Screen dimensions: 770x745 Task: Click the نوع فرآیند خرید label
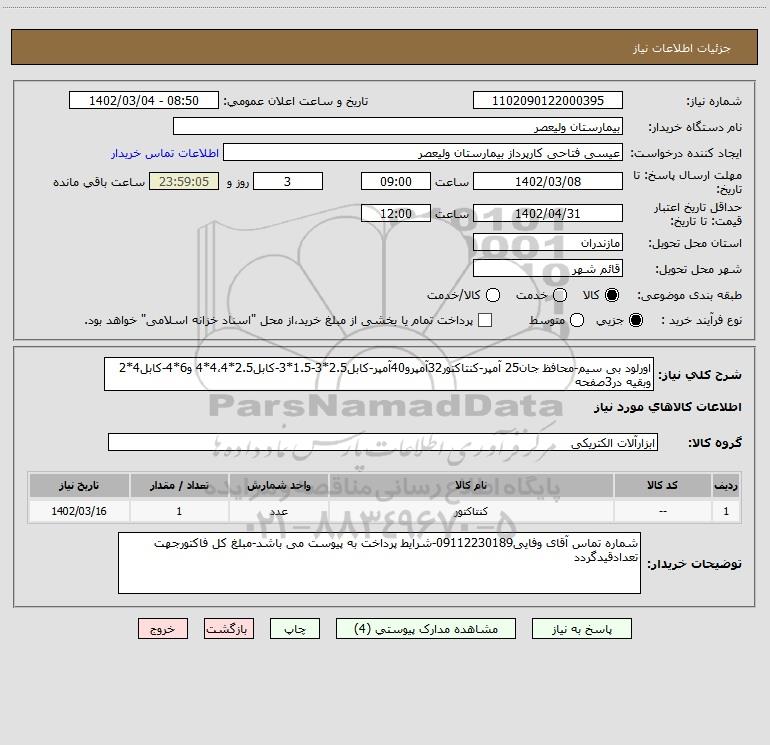tap(702, 321)
